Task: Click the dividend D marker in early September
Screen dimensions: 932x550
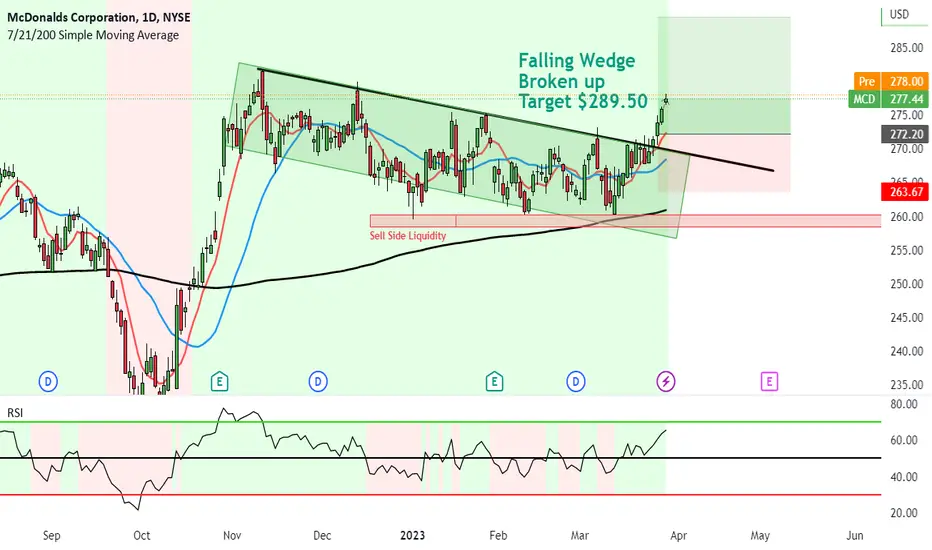Action: point(48,381)
